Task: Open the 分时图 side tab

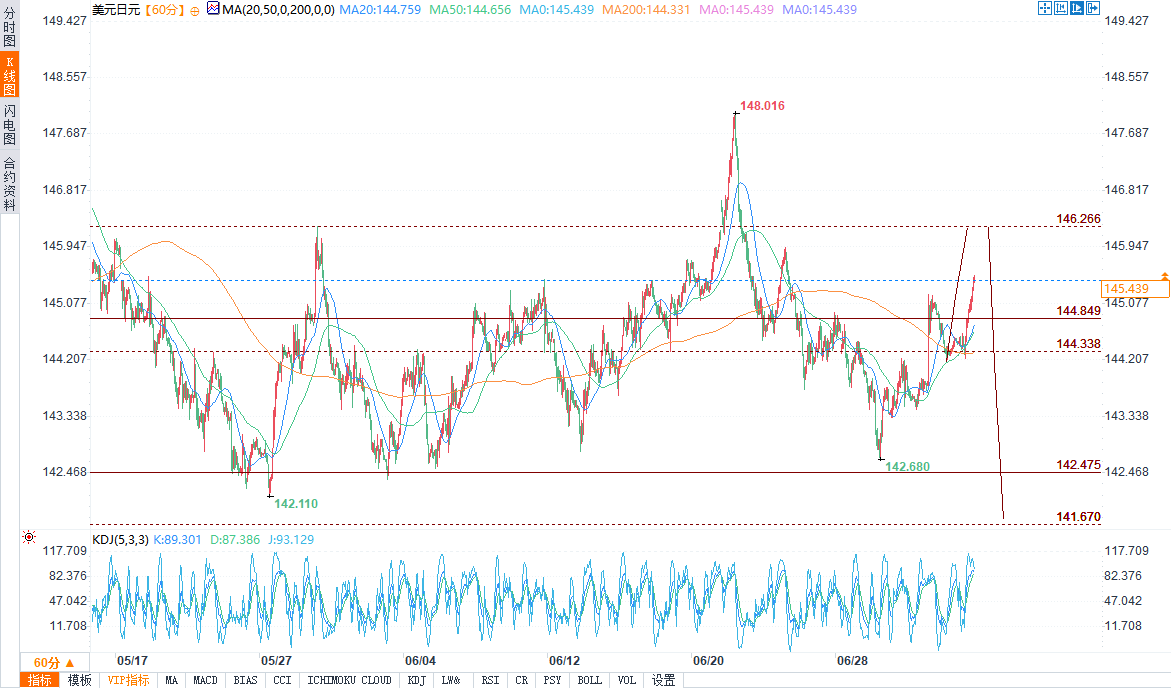Action: 10,27
